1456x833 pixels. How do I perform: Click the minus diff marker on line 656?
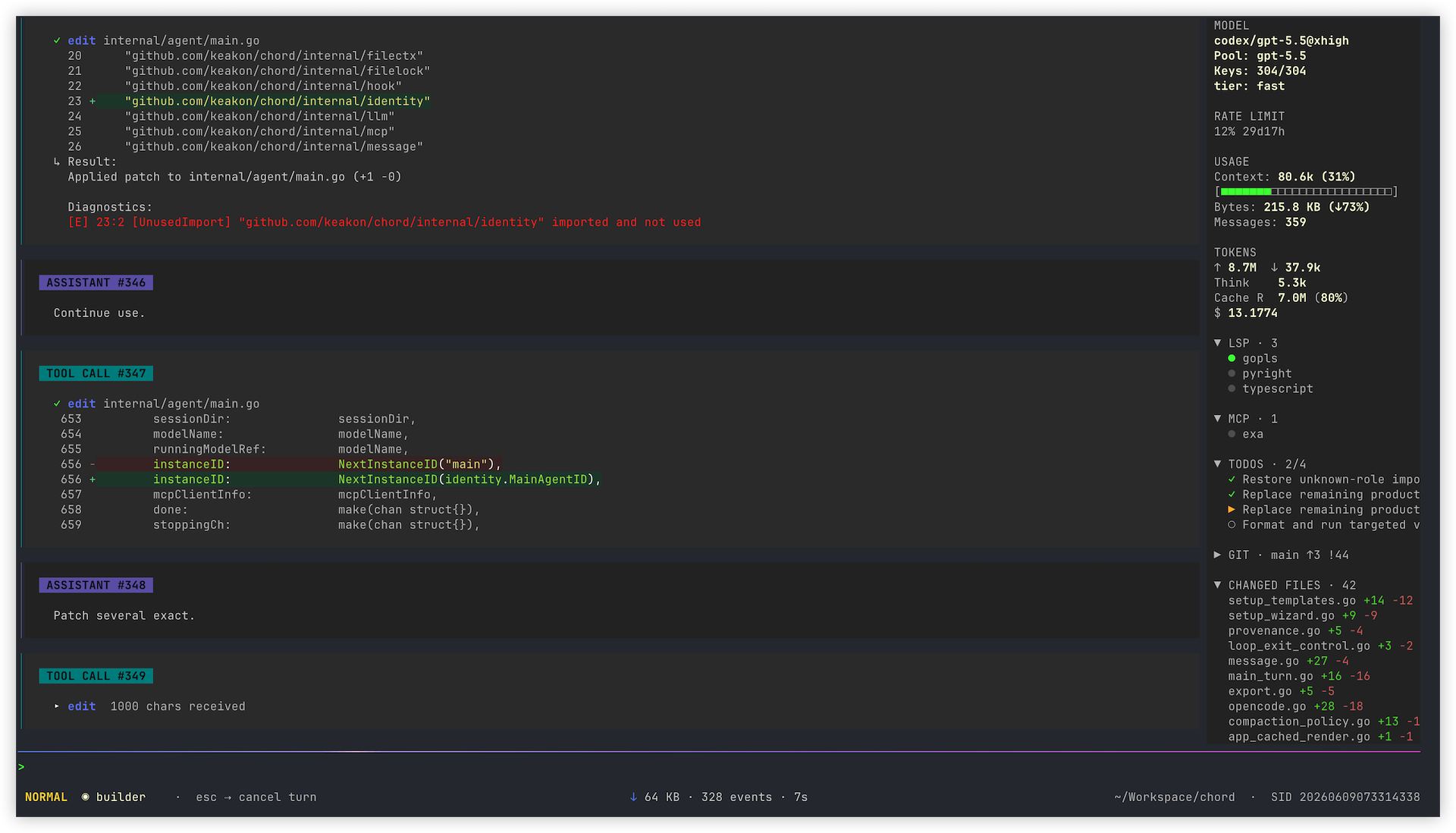(x=93, y=464)
